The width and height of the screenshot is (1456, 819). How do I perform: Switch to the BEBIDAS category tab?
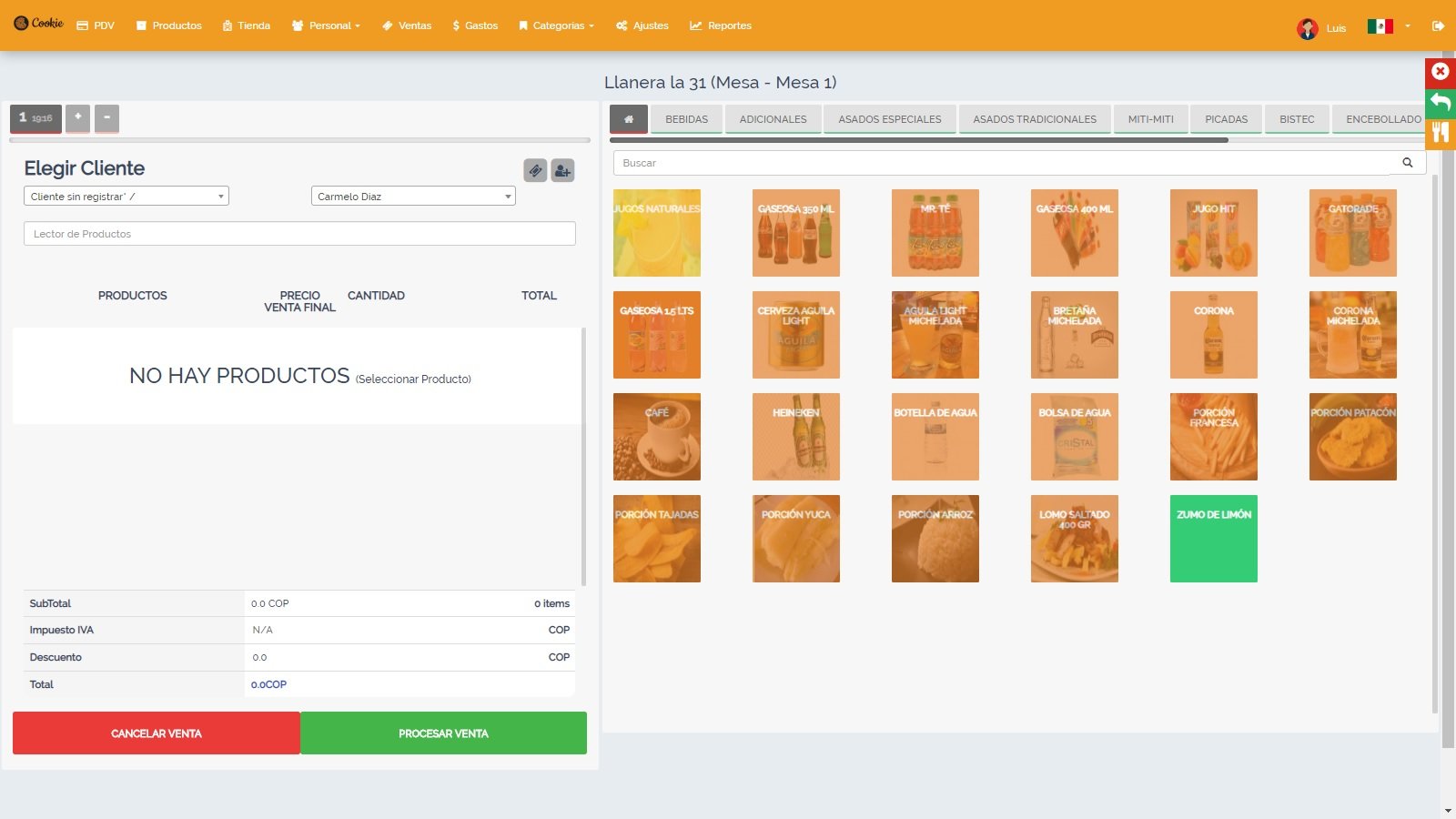[x=686, y=119]
